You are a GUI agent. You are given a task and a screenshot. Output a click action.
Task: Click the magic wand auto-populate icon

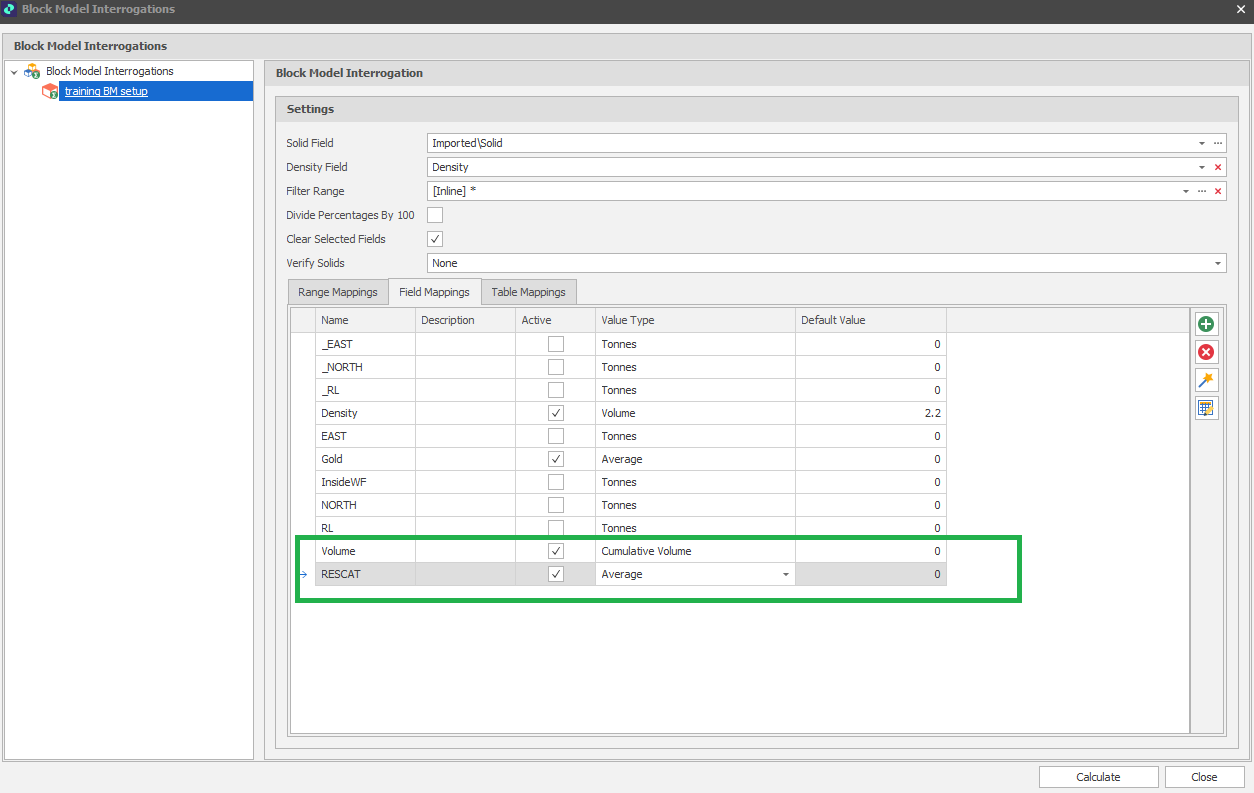(x=1206, y=380)
